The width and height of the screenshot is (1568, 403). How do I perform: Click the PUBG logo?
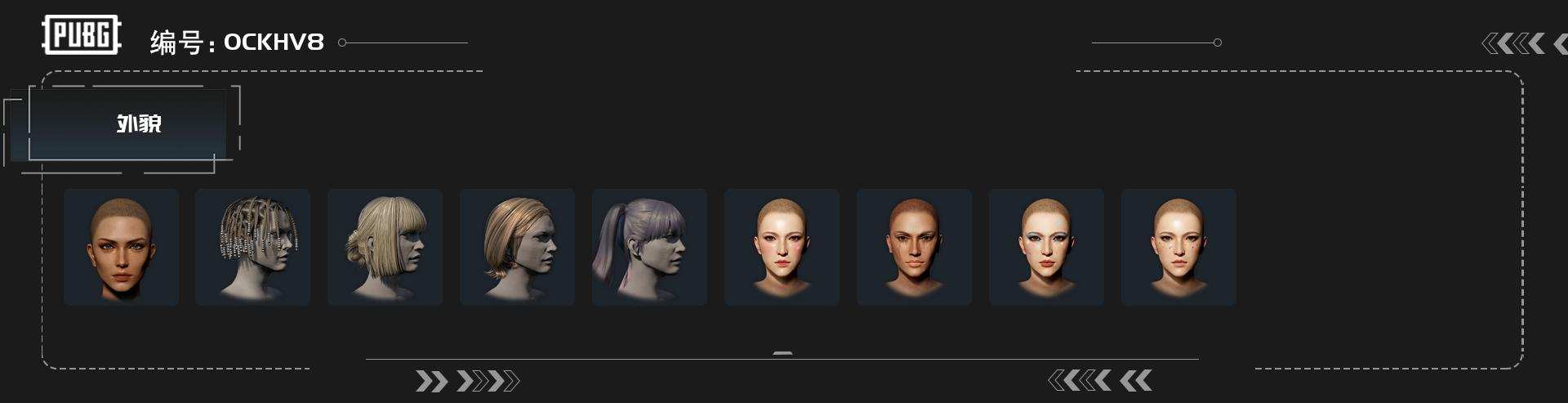[82, 35]
